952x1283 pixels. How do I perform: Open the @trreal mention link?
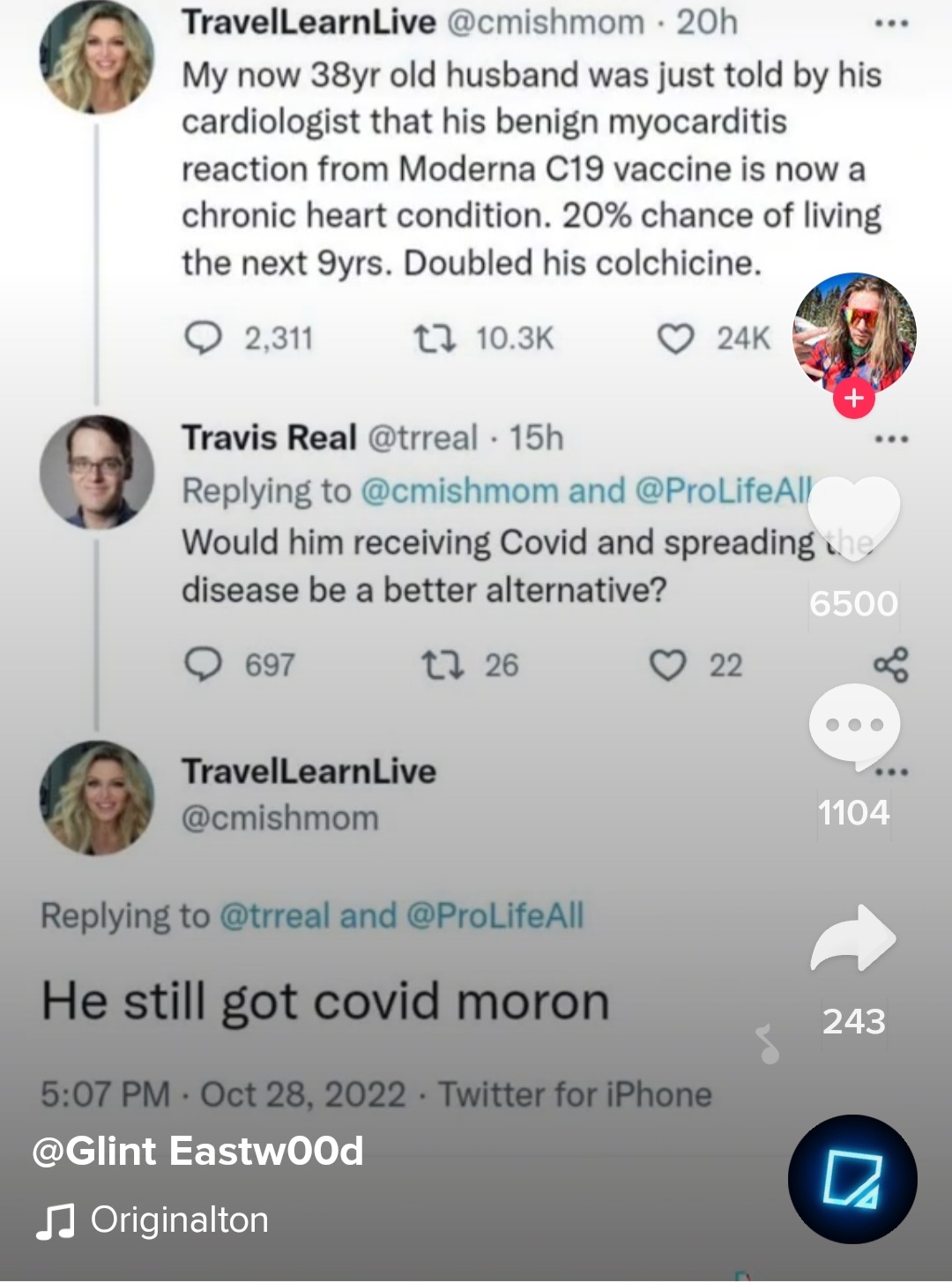click(x=274, y=915)
